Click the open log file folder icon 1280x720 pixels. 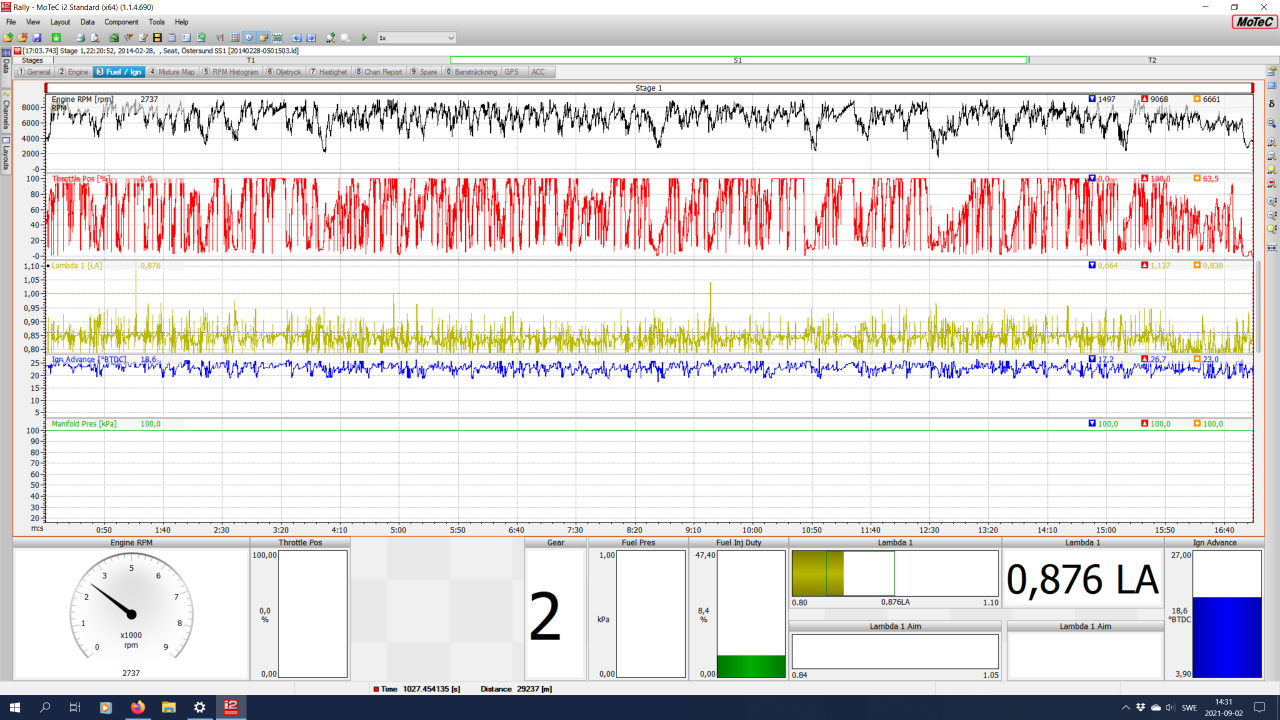(x=8, y=38)
